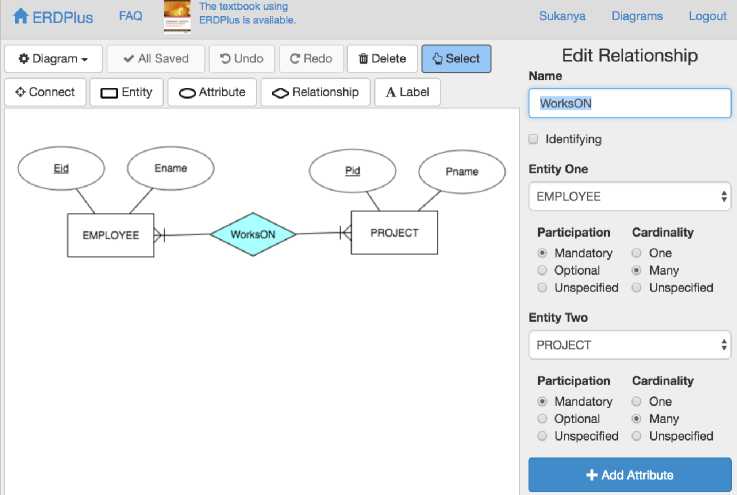The image size is (737, 495).
Task: Click the Add Attribute button
Action: click(630, 475)
